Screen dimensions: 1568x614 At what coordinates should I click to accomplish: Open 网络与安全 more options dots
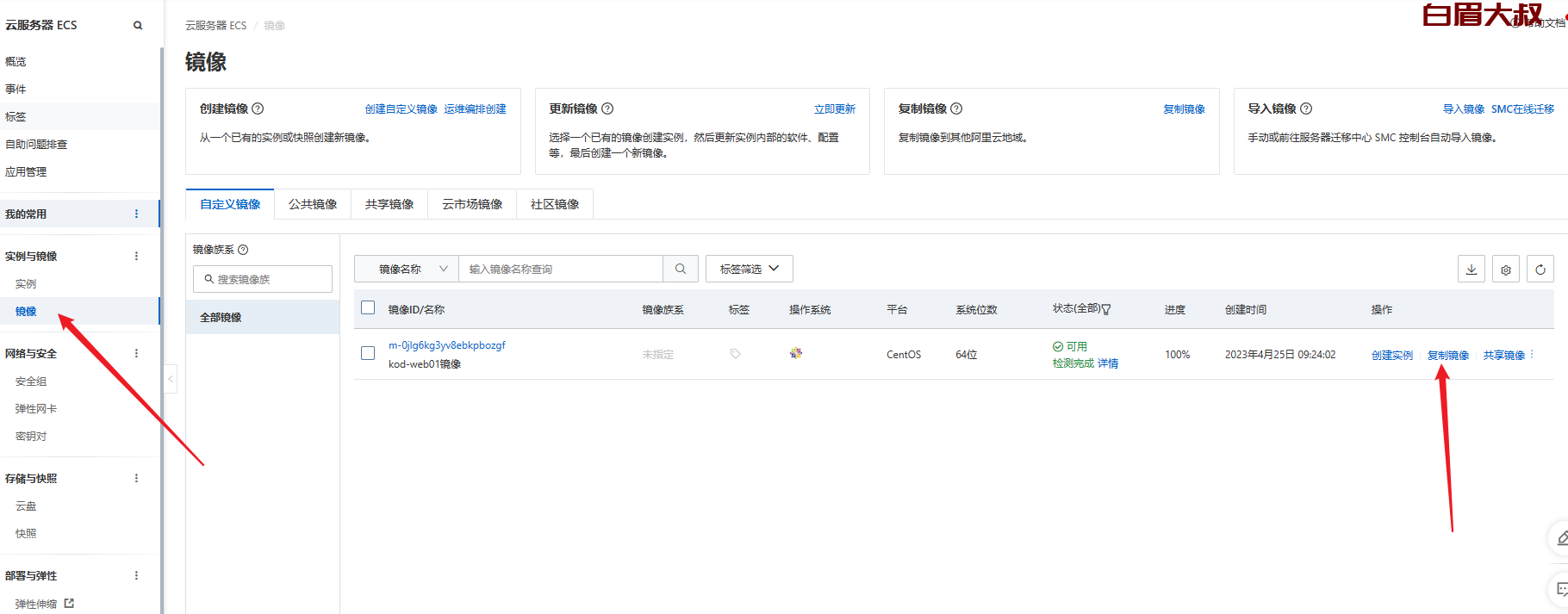(136, 353)
